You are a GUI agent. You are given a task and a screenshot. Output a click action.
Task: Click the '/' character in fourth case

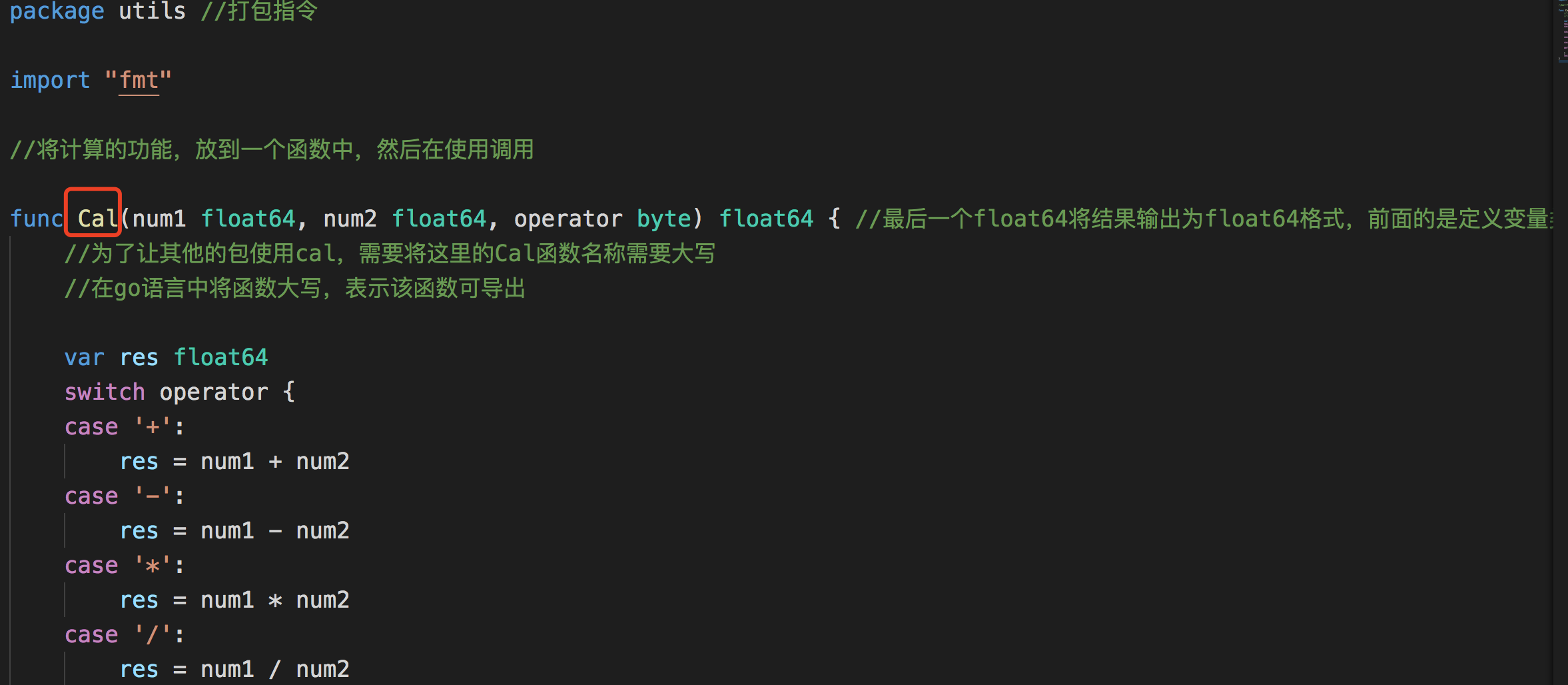[153, 635]
